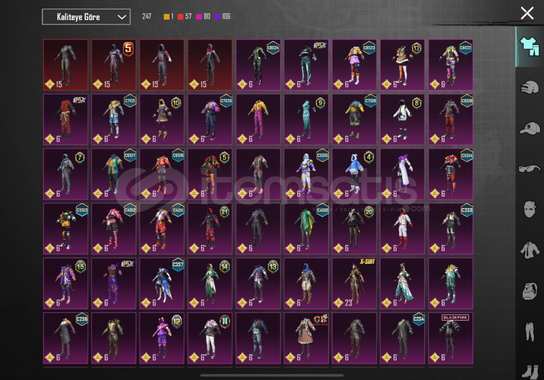Click the horizontal scroll indicator bar

tap(272, 375)
